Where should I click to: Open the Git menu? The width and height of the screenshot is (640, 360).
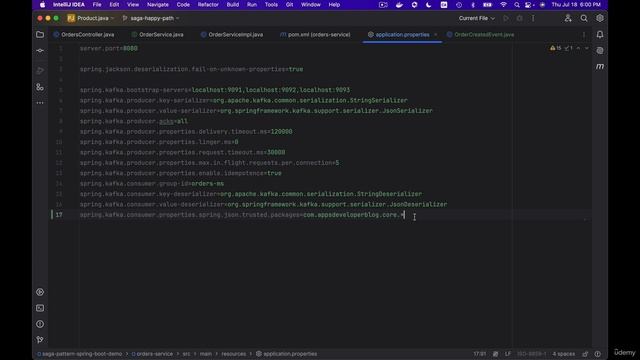[289, 5]
